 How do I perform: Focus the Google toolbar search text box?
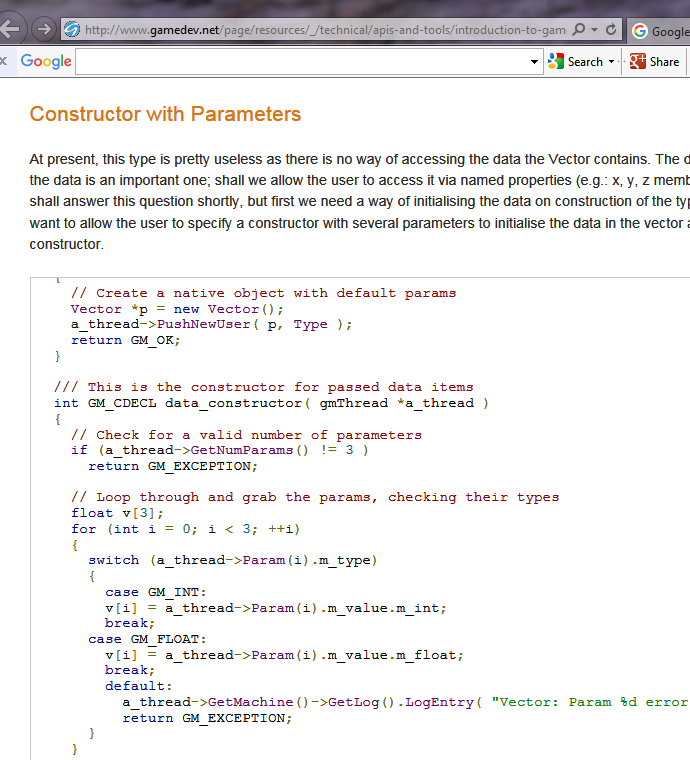(x=300, y=62)
